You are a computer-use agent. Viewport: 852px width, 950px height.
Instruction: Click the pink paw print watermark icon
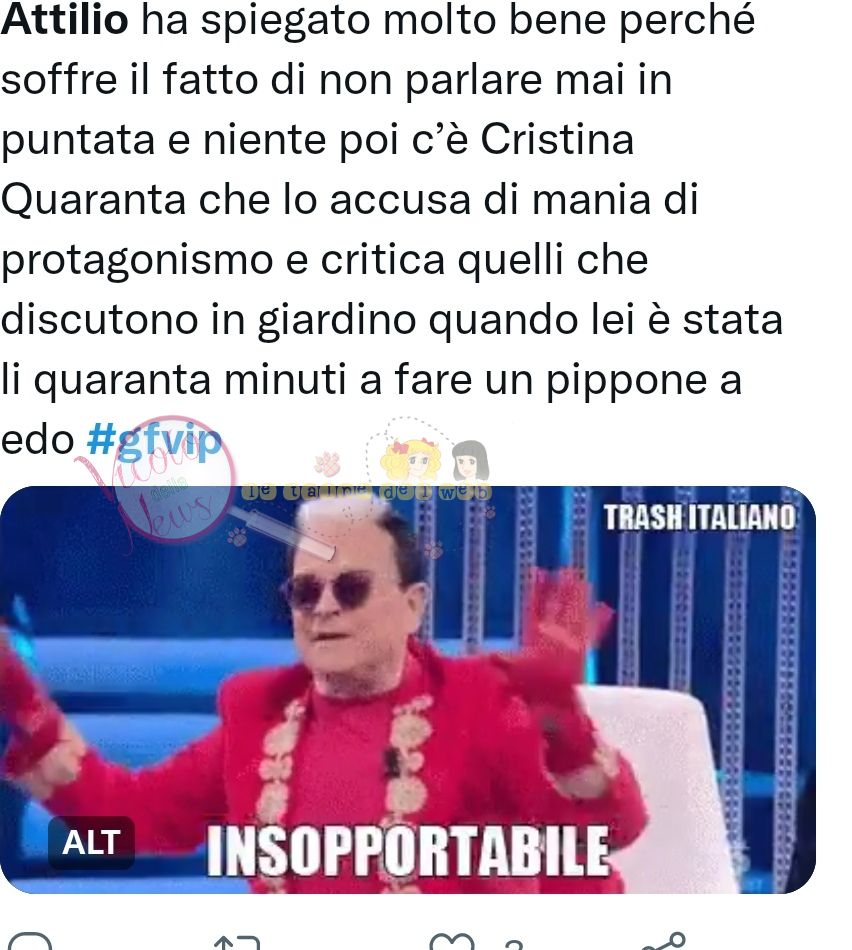tap(328, 463)
